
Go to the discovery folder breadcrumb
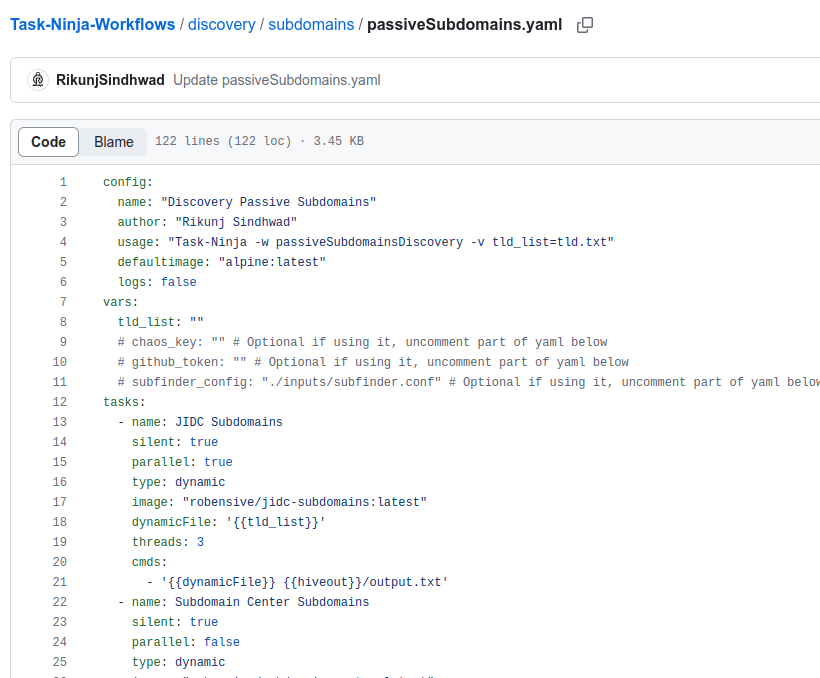(222, 25)
